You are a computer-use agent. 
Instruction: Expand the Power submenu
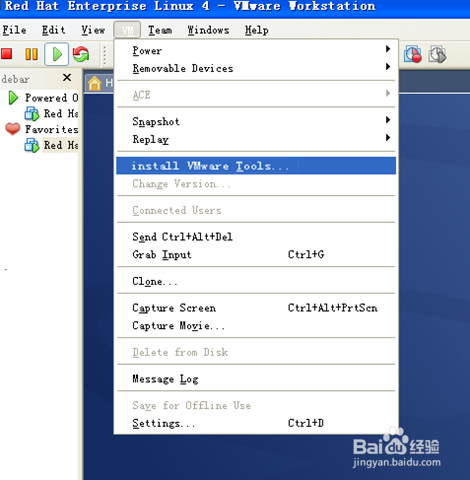pyautogui.click(x=256, y=50)
